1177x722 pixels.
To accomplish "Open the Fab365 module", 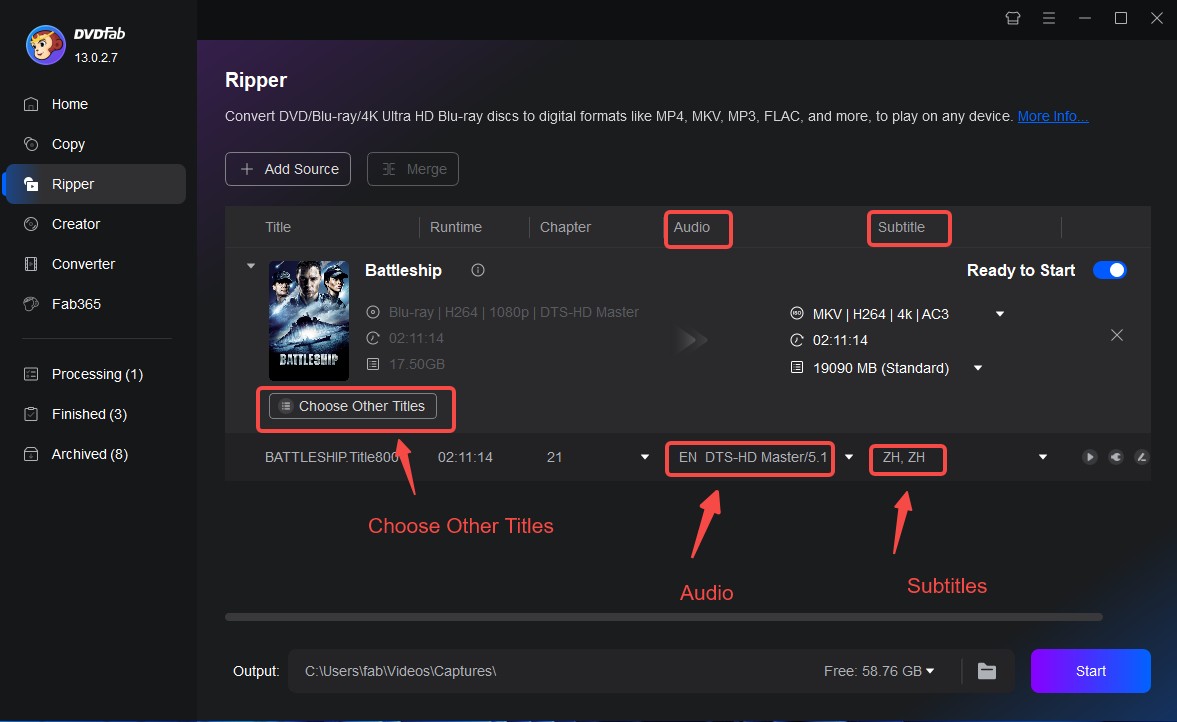I will pos(73,303).
